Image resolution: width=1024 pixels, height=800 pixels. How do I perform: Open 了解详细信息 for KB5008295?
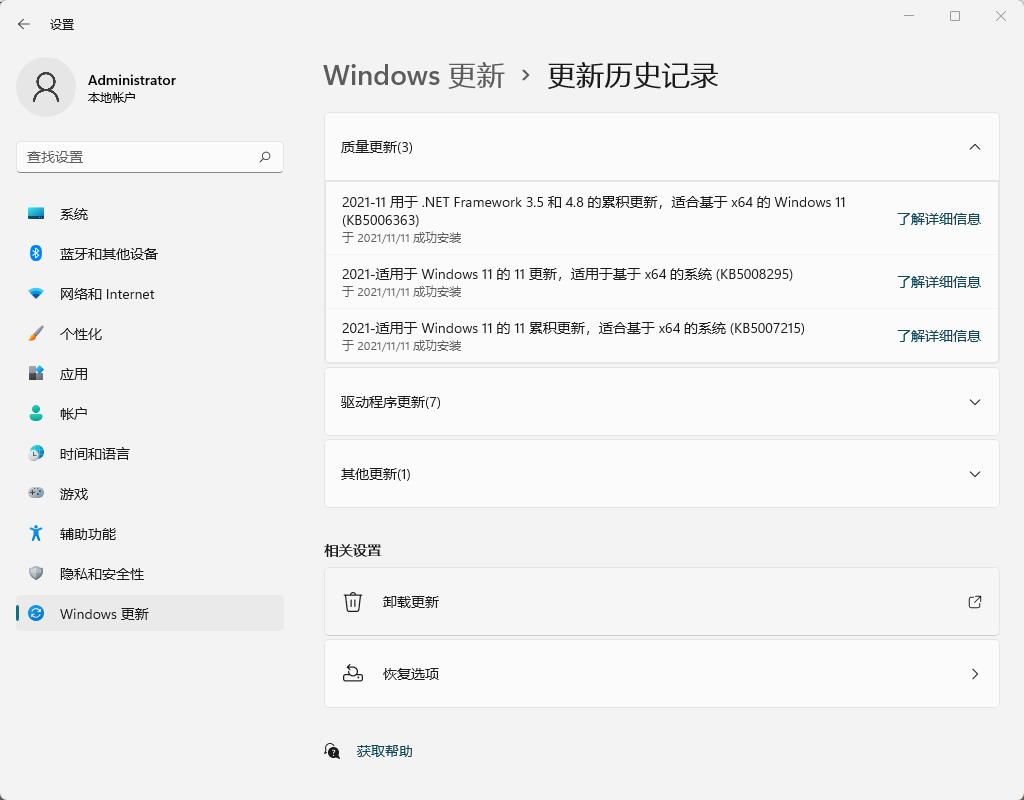(x=938, y=281)
